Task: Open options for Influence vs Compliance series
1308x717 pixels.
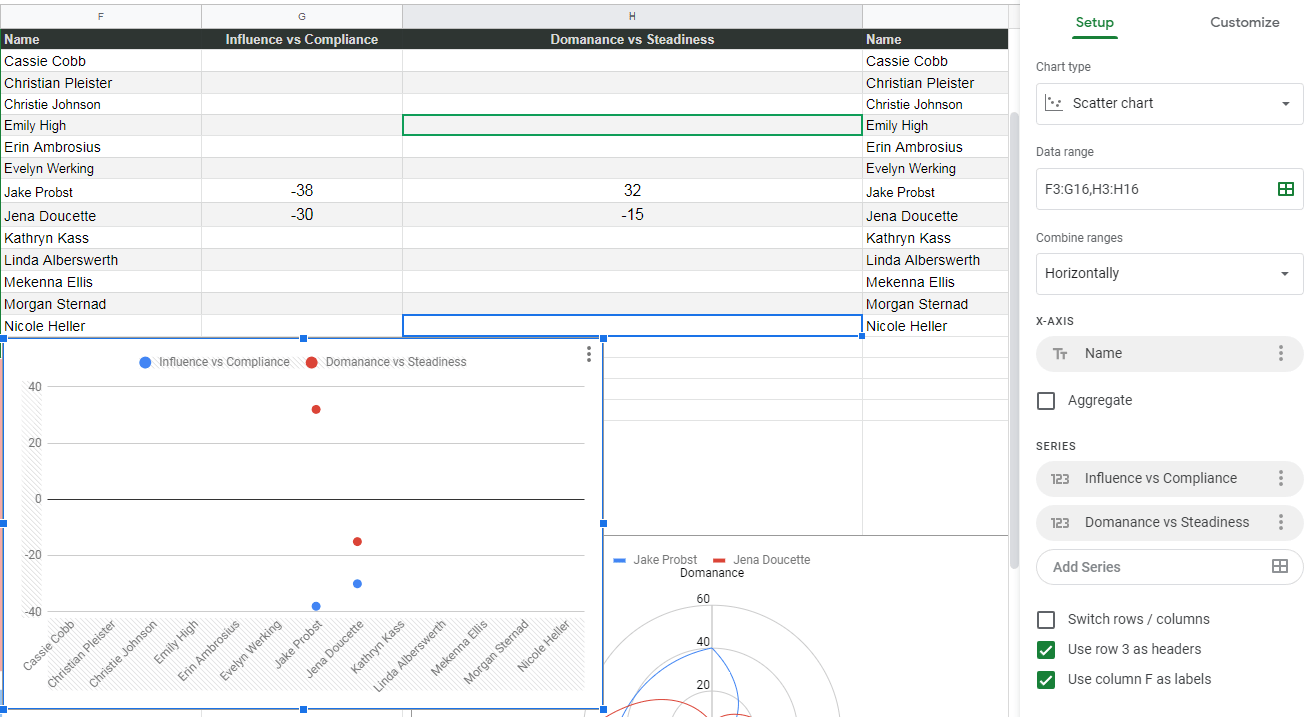Action: coord(1281,478)
